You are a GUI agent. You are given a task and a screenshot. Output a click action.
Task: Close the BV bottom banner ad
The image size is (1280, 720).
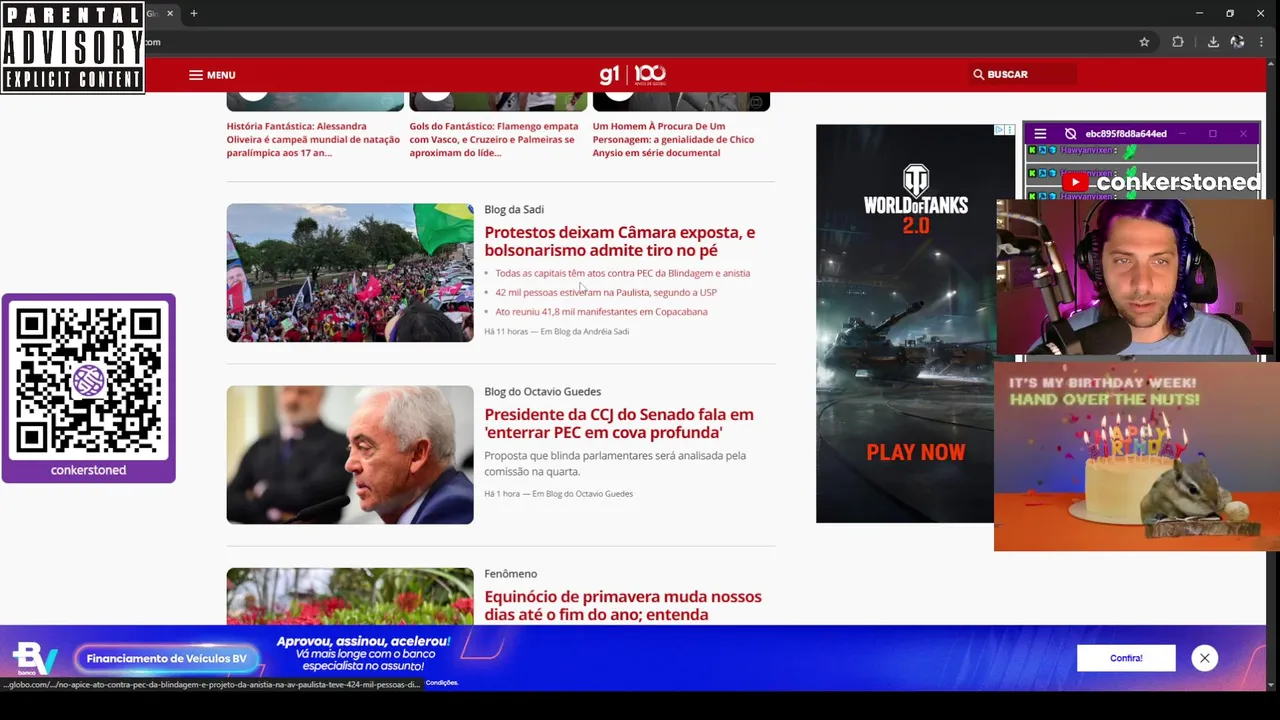coord(1204,658)
